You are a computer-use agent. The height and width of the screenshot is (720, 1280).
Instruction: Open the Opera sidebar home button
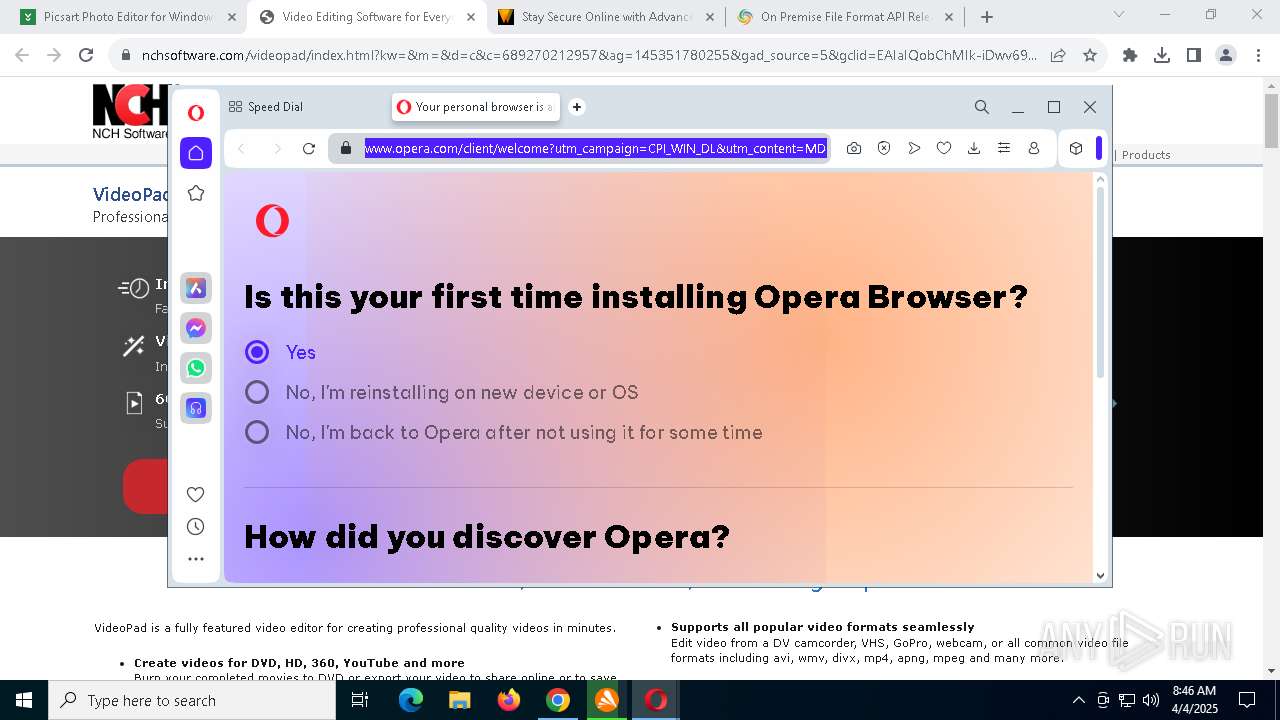[196, 153]
